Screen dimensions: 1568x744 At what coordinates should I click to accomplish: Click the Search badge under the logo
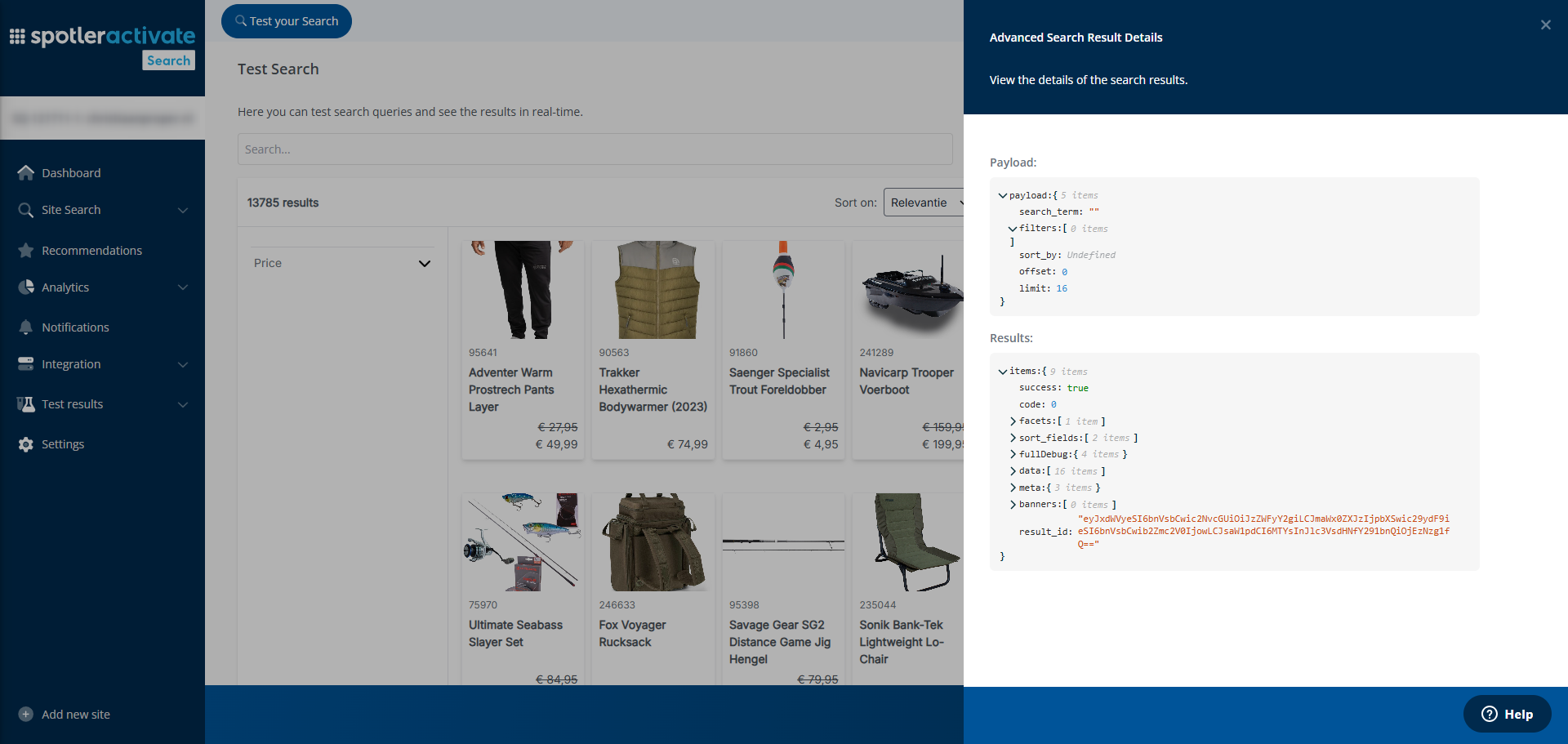168,60
